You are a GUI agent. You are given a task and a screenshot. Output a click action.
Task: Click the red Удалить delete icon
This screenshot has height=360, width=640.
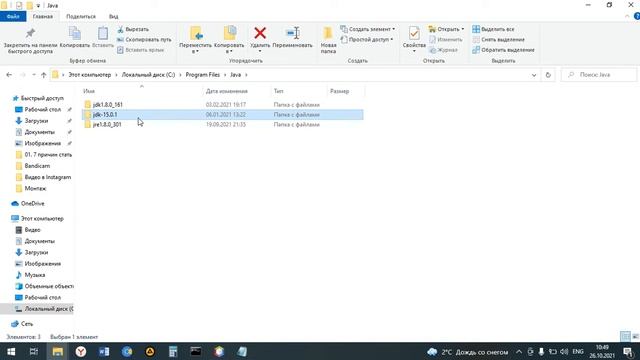[x=260, y=33]
